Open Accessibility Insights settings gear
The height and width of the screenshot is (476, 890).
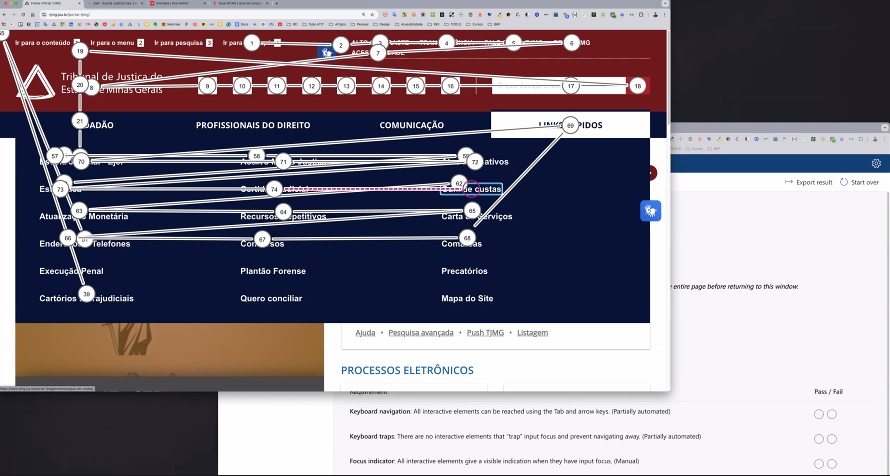pyautogui.click(x=876, y=163)
